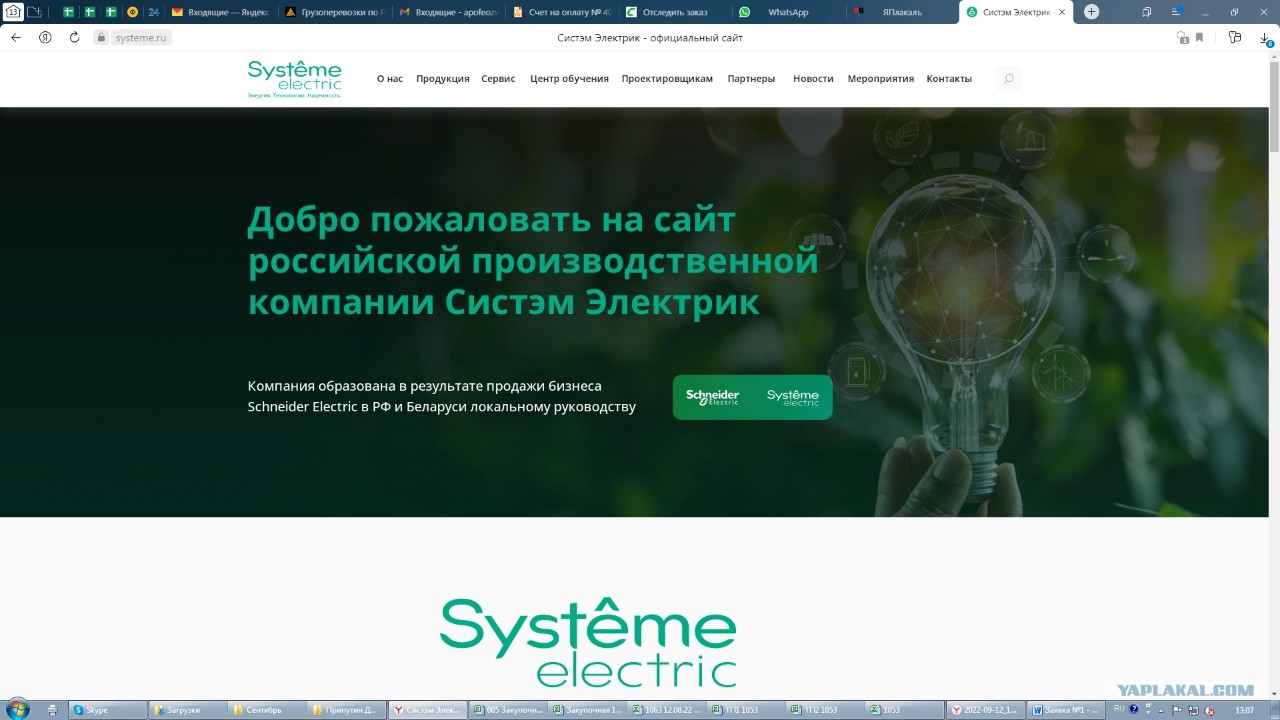
Task: Bookmark this page with the bookmark icon
Action: point(1200,37)
